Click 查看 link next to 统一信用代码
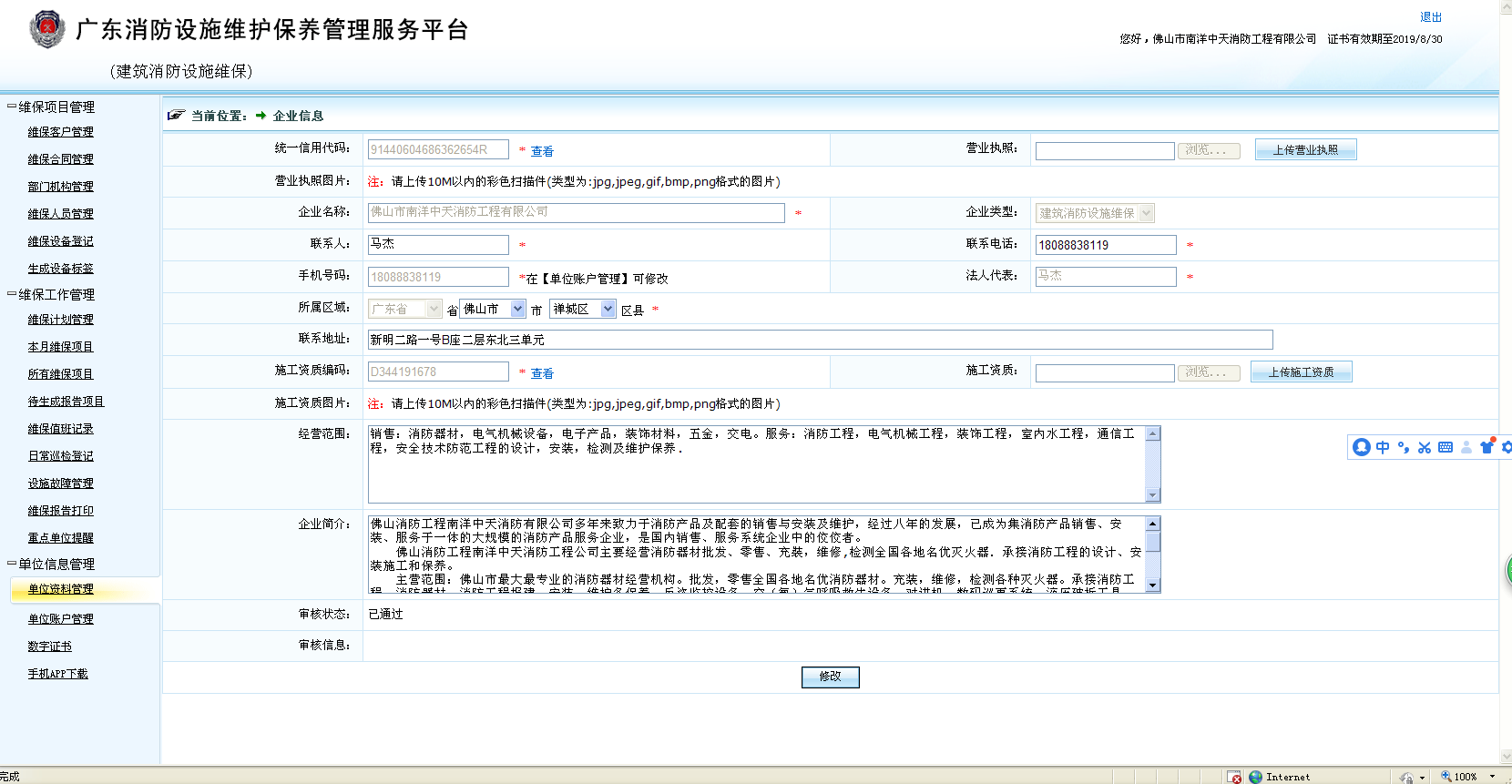 (x=542, y=151)
